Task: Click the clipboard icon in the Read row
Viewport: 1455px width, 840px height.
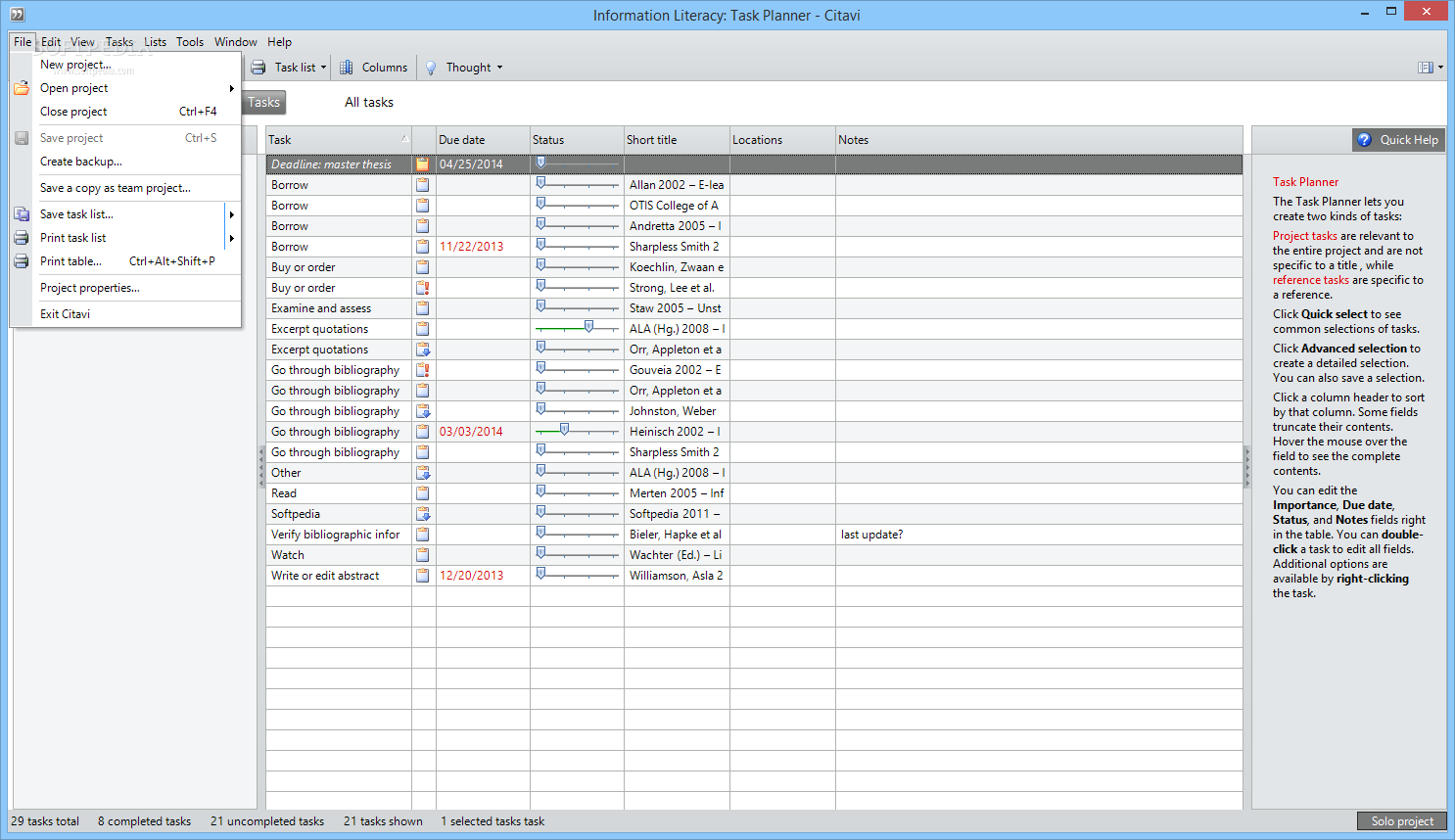Action: coord(422,493)
